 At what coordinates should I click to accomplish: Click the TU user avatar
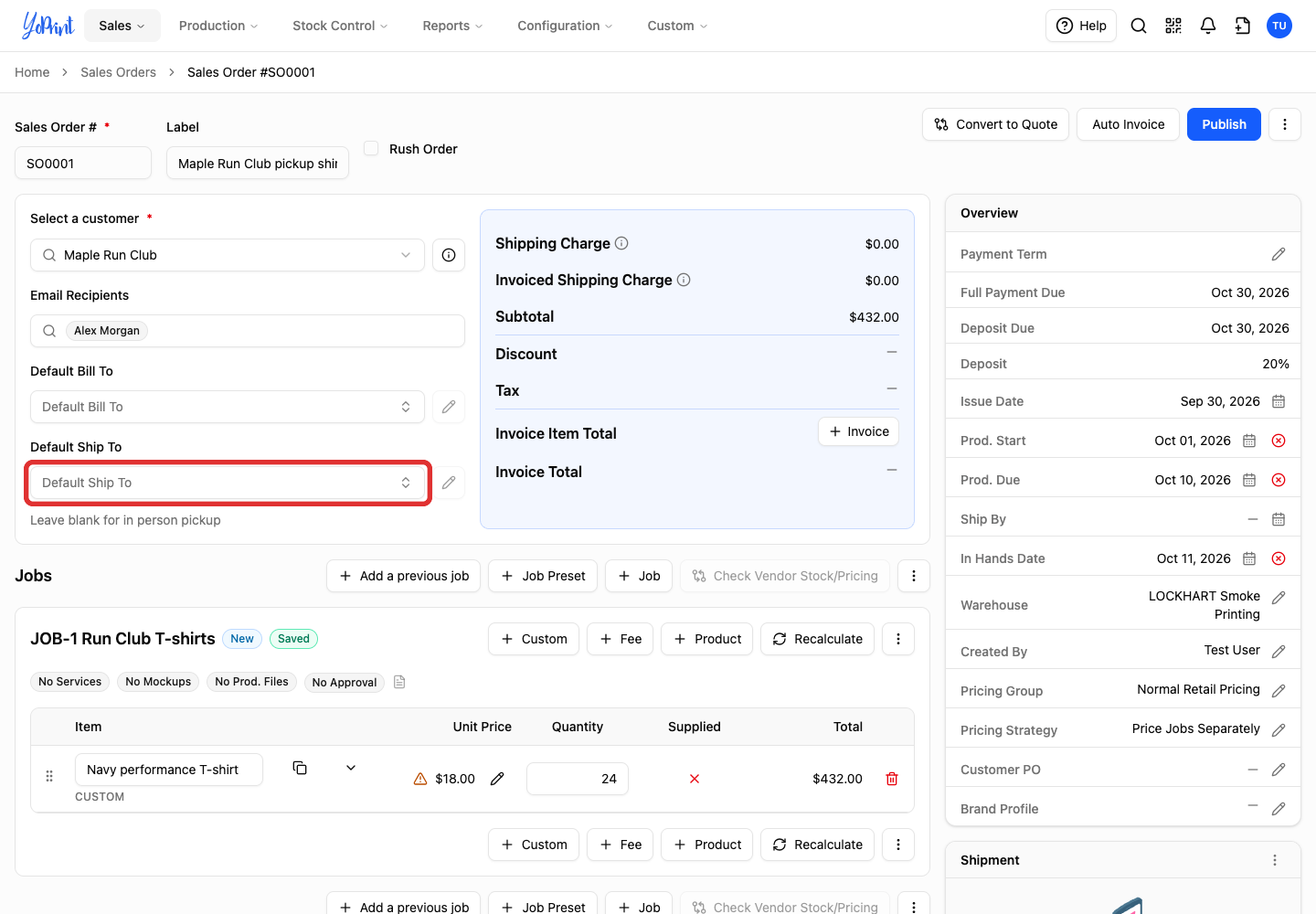pos(1279,26)
